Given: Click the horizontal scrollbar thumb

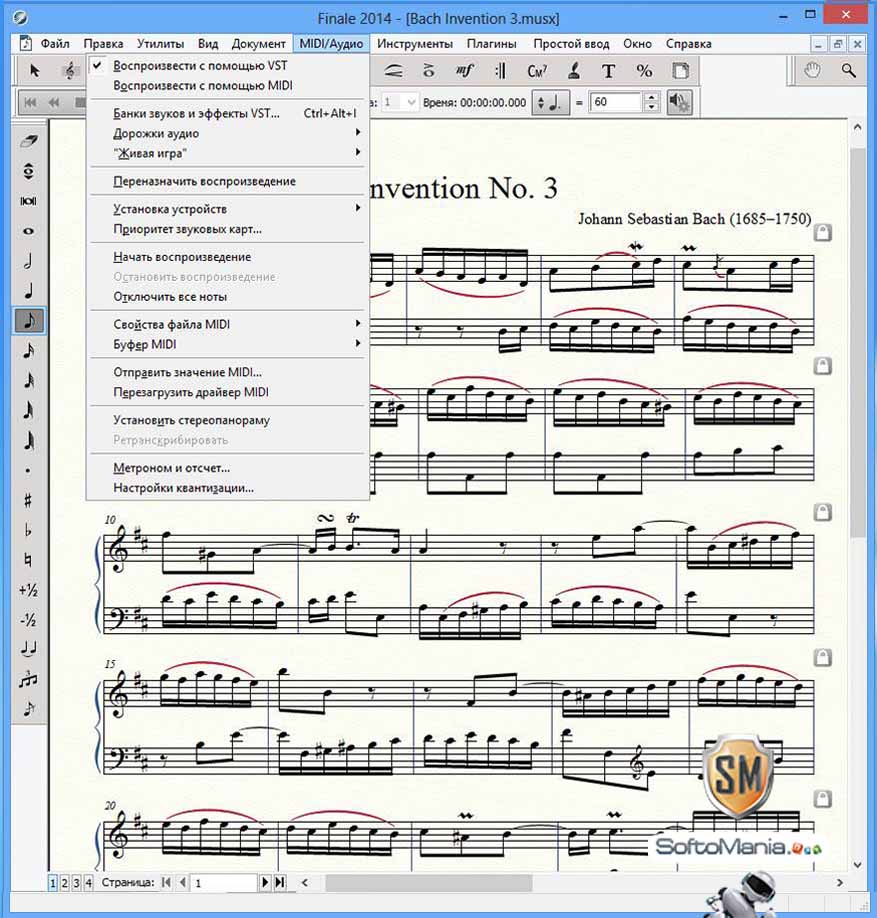Looking at the screenshot, I should 429,882.
